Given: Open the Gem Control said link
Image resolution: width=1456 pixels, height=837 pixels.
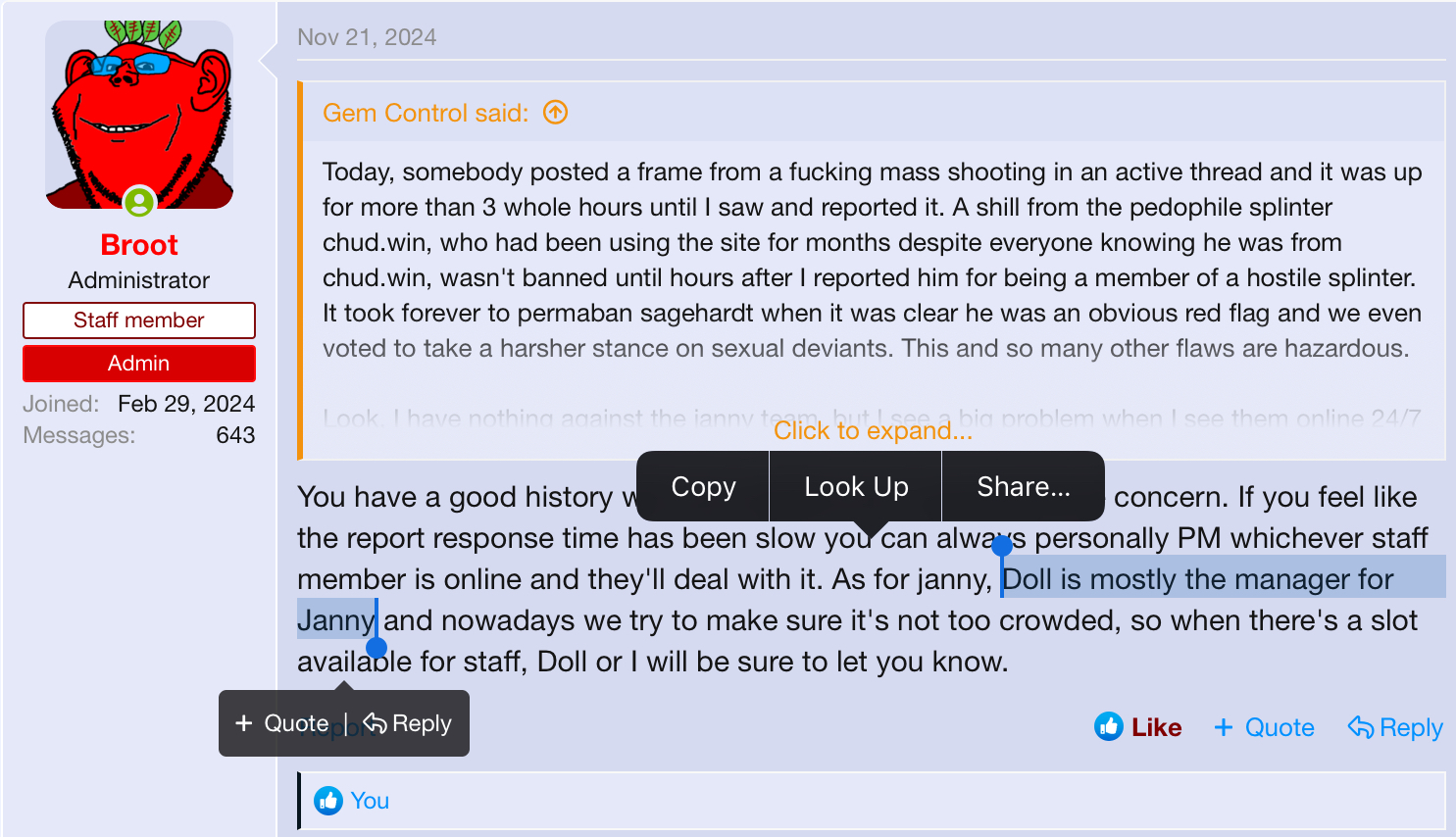Looking at the screenshot, I should coord(426,113).
